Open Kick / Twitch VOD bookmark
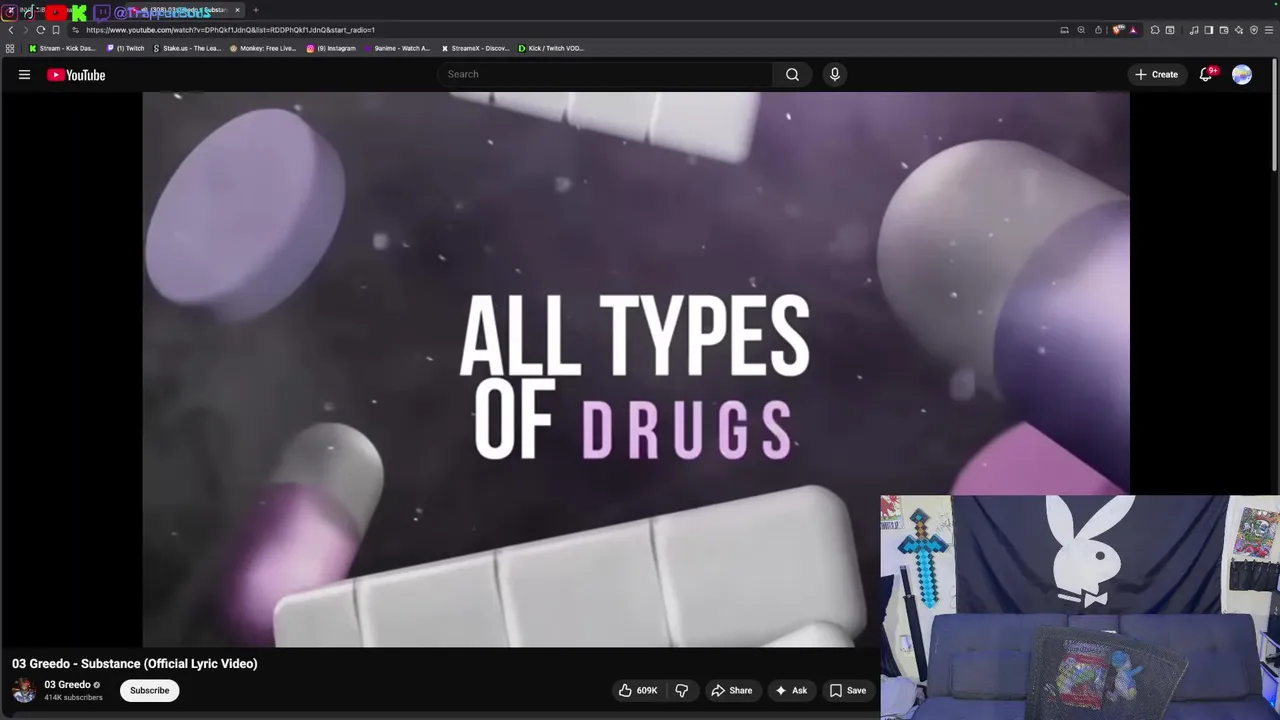1280x720 pixels. tap(551, 48)
